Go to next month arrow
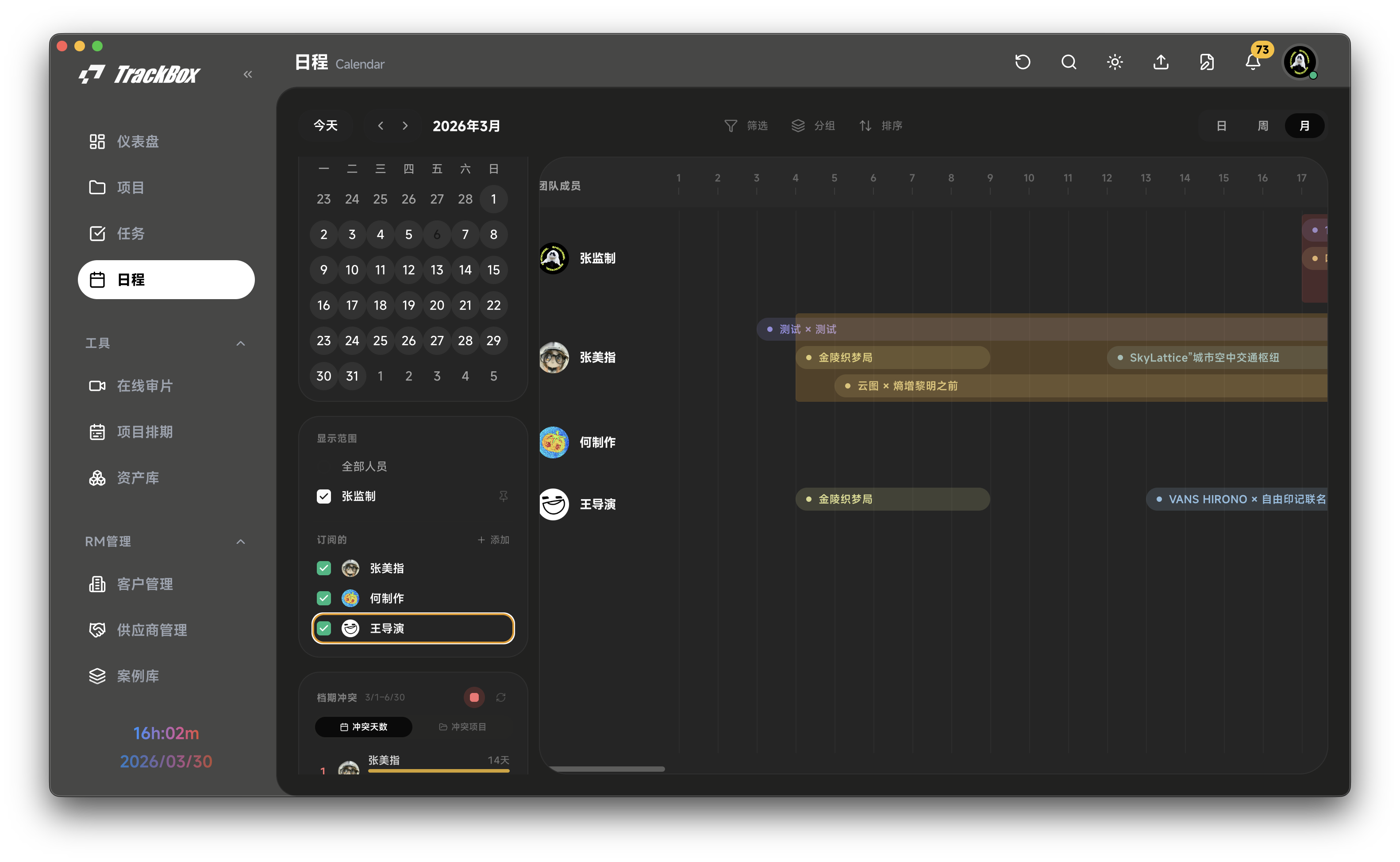The image size is (1400, 862). [x=405, y=125]
